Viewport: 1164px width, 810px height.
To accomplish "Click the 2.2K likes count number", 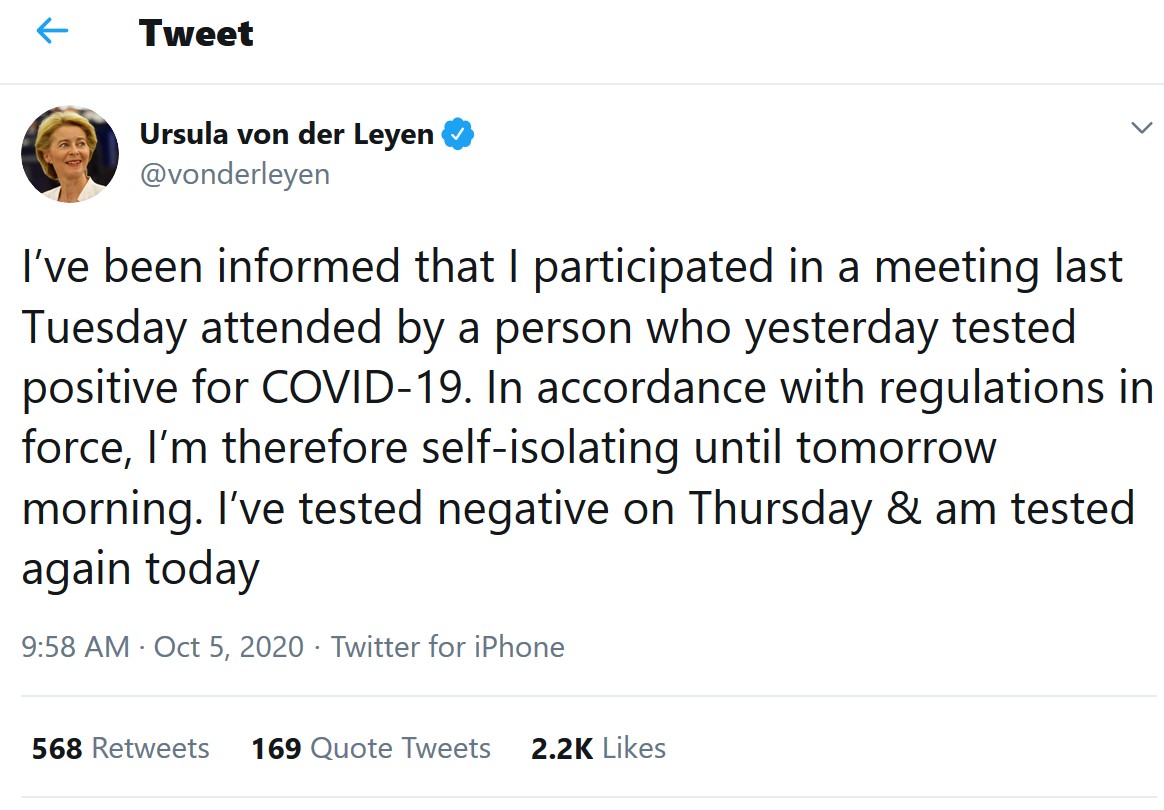I will coord(561,748).
